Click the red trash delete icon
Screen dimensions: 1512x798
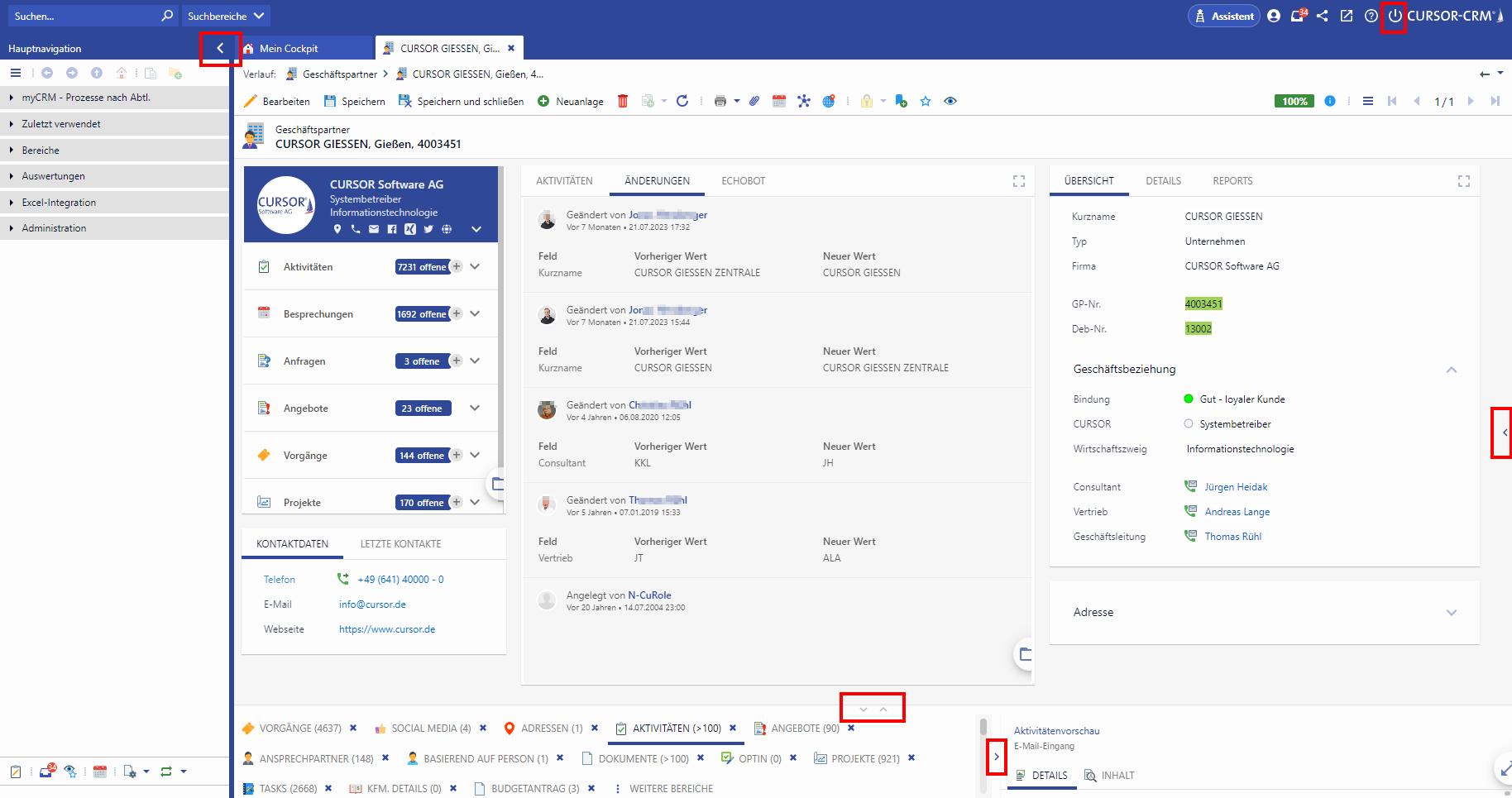(623, 101)
